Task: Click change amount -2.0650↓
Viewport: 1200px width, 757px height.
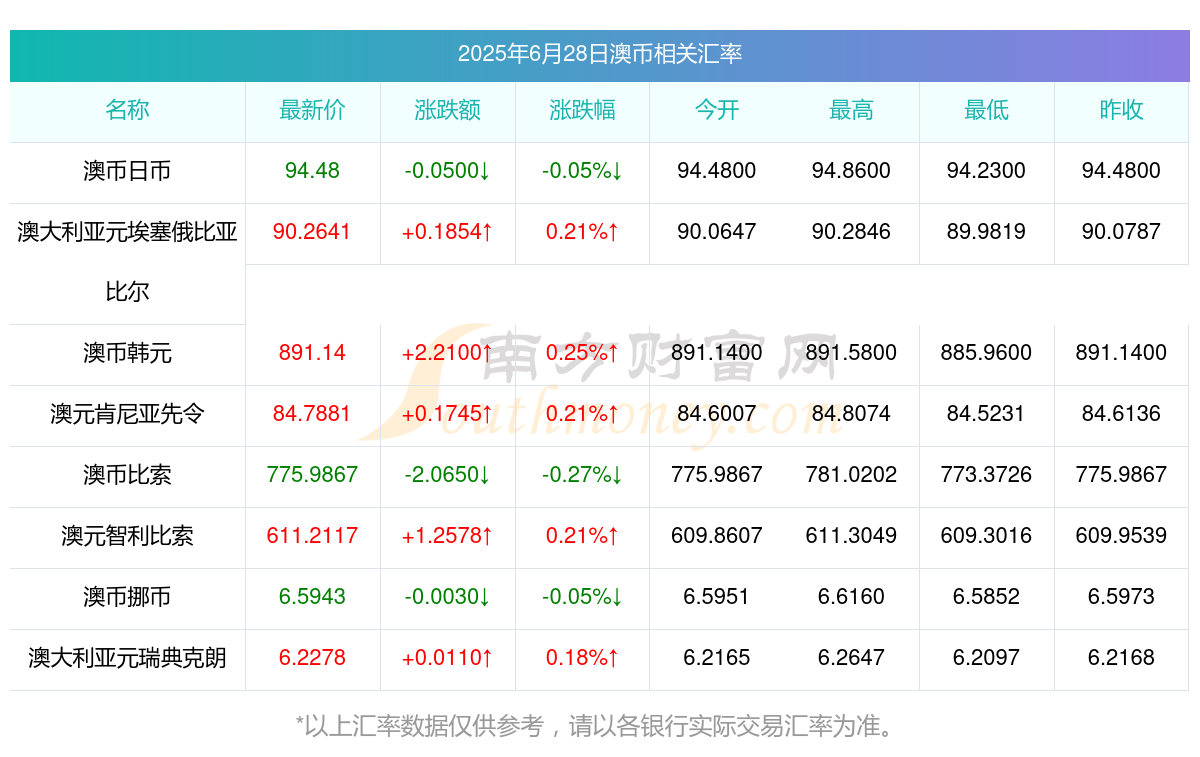Action: point(447,475)
